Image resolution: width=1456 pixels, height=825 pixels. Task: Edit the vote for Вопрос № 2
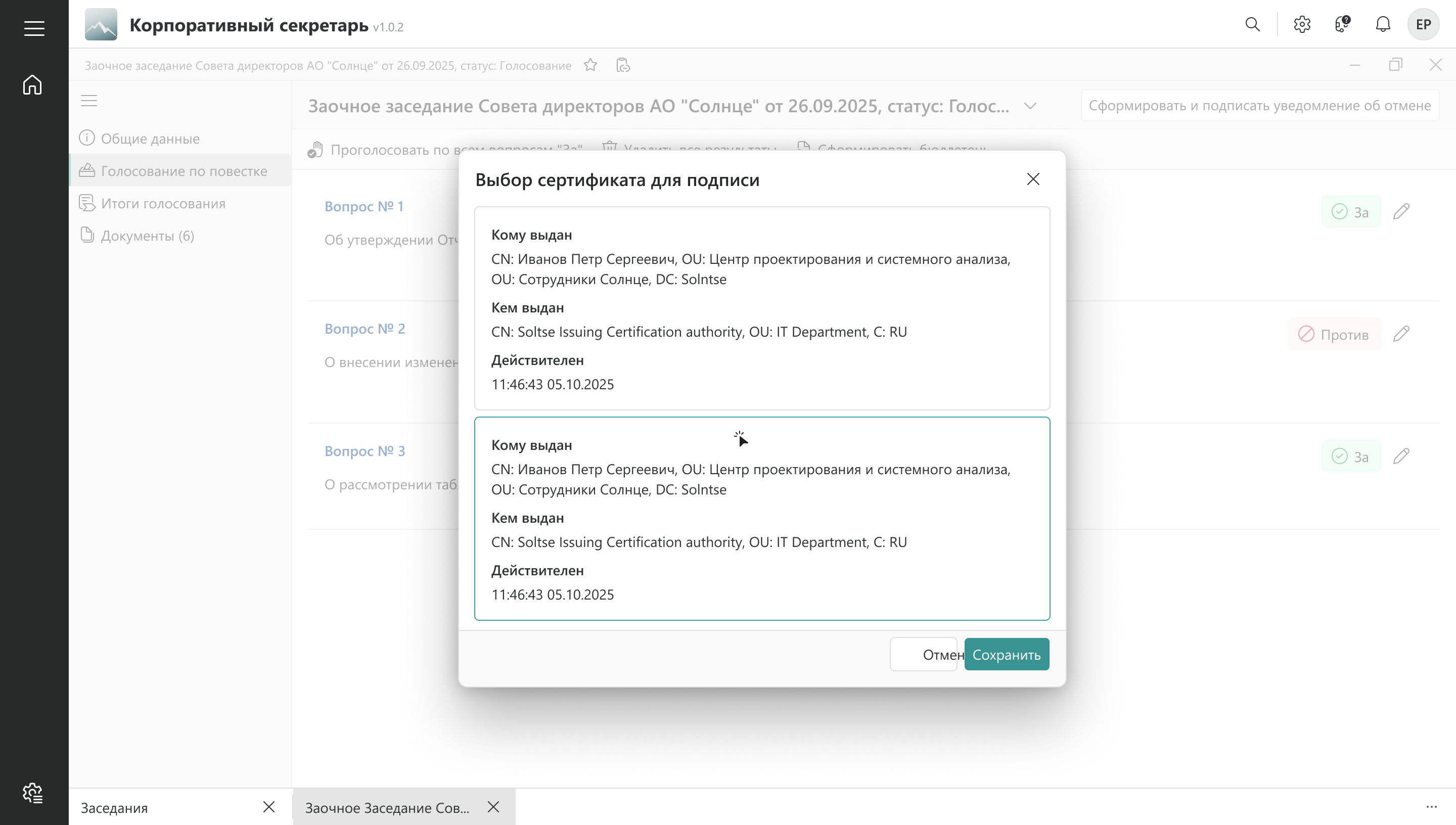1401,334
